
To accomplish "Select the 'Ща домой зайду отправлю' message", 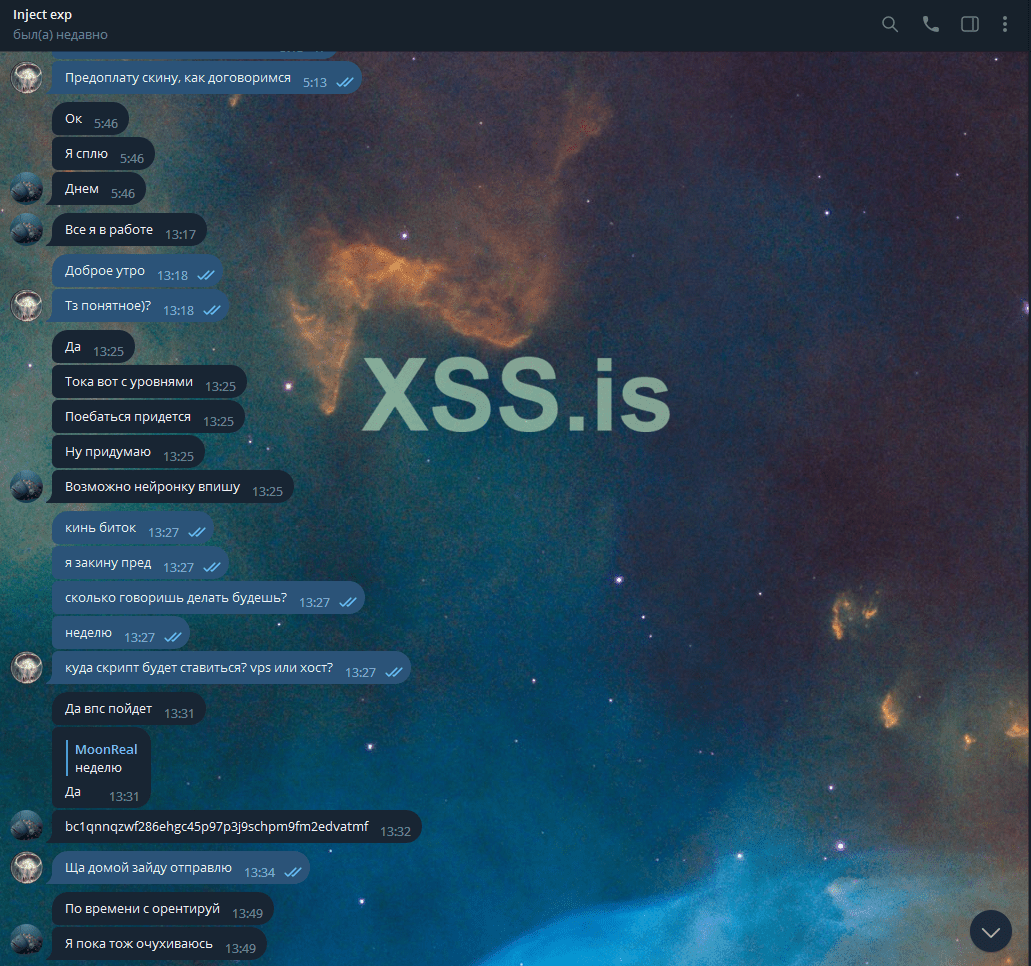I will click(x=179, y=867).
